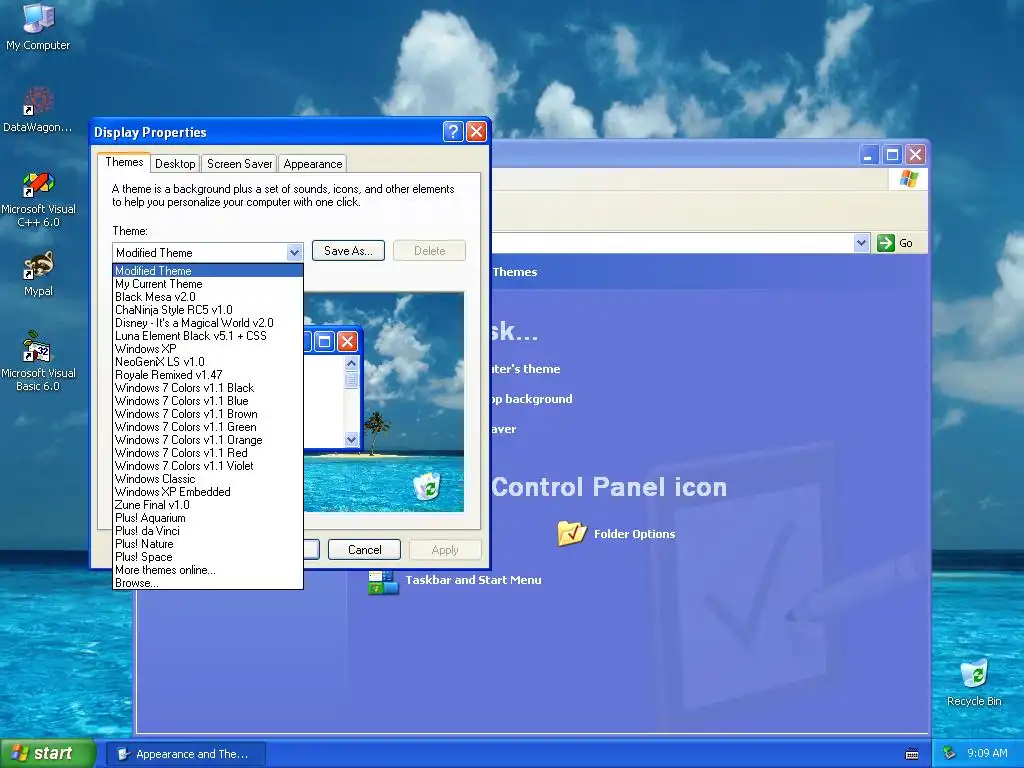Image resolution: width=1024 pixels, height=768 pixels.
Task: Click the theme preview thumbnail image
Action: [x=384, y=402]
